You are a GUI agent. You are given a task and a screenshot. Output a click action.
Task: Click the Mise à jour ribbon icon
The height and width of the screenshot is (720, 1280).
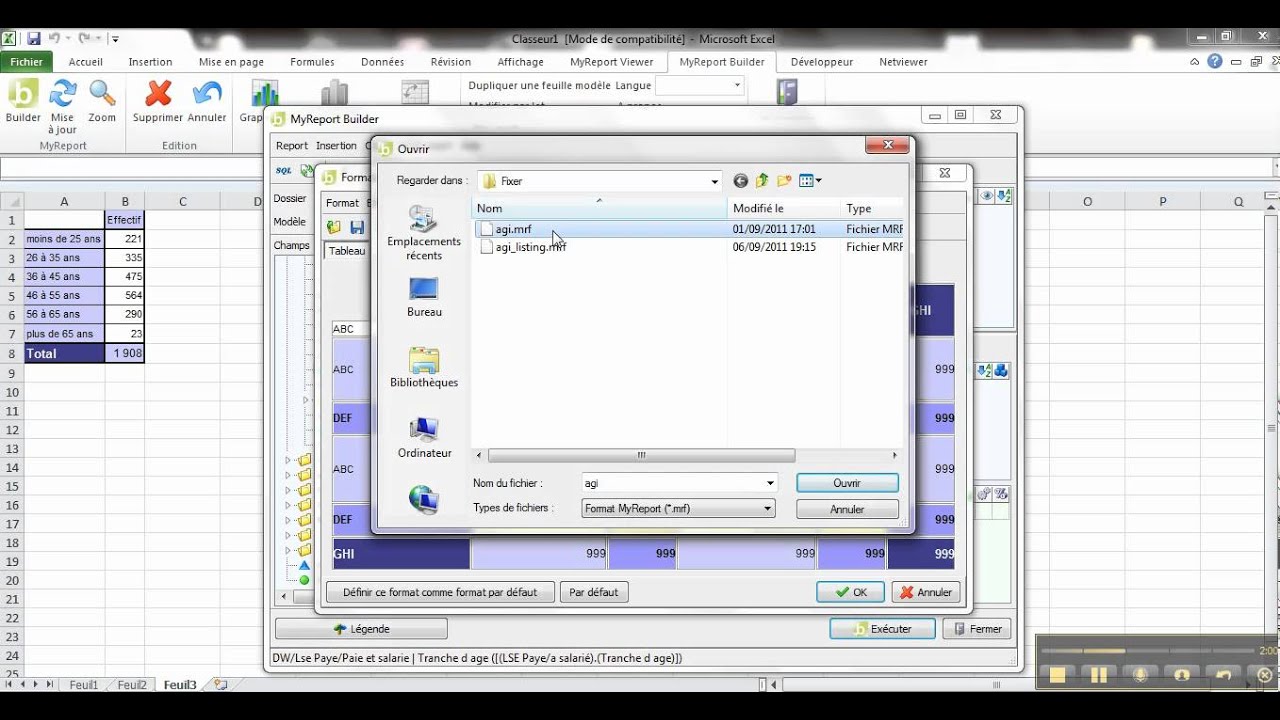[x=63, y=93]
